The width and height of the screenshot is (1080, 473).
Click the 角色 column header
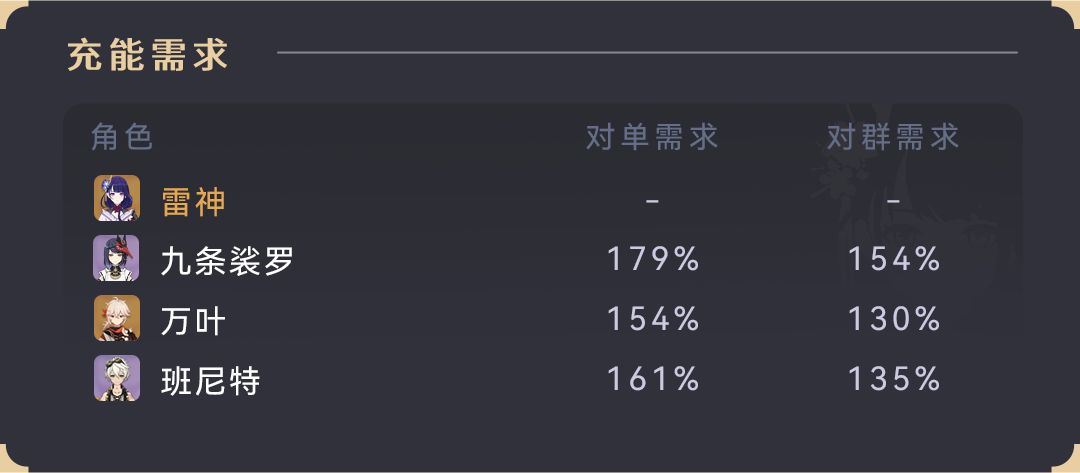[x=122, y=137]
